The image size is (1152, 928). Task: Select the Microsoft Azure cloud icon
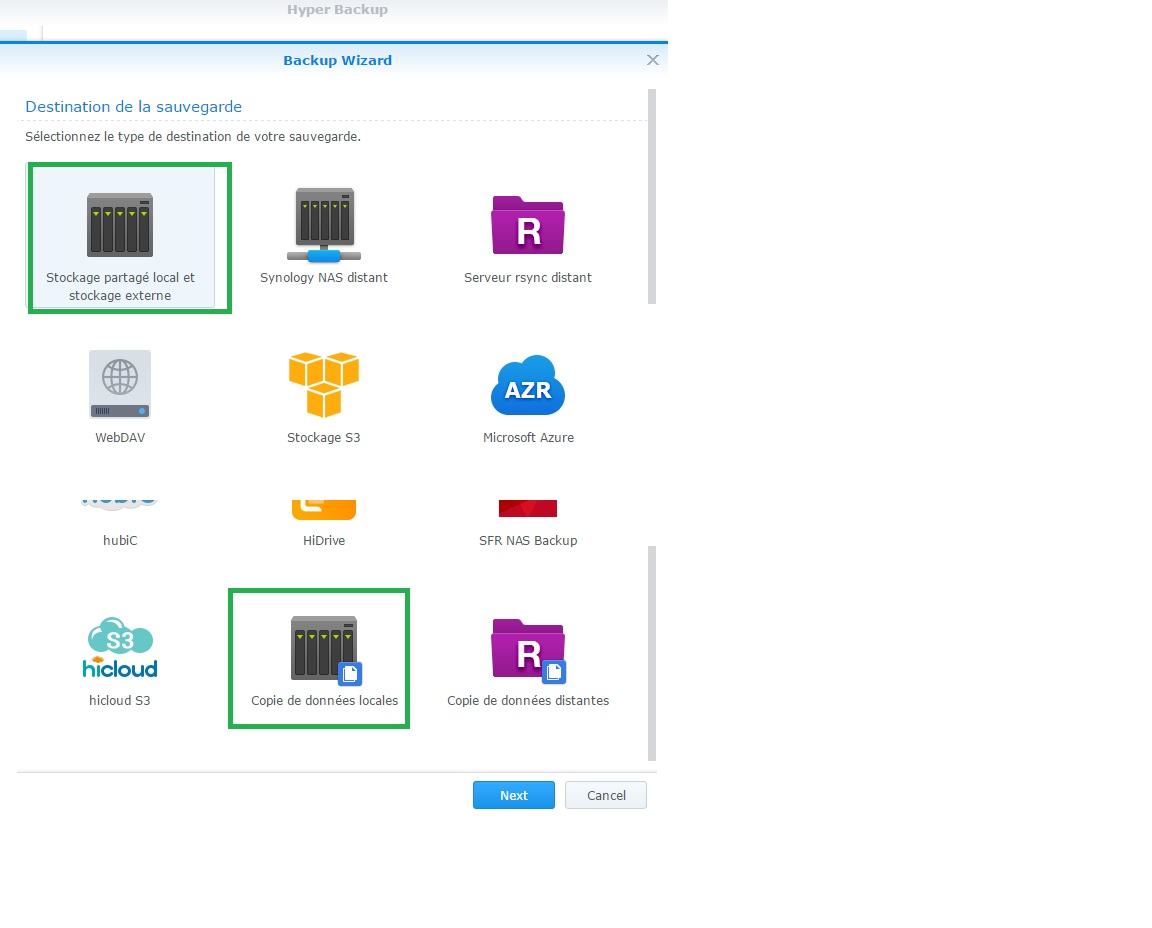click(x=528, y=384)
